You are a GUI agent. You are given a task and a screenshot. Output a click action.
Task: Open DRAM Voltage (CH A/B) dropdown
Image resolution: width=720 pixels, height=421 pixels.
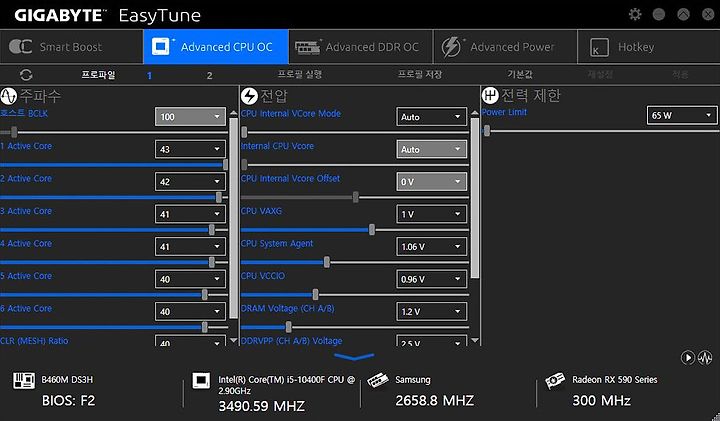pos(431,312)
